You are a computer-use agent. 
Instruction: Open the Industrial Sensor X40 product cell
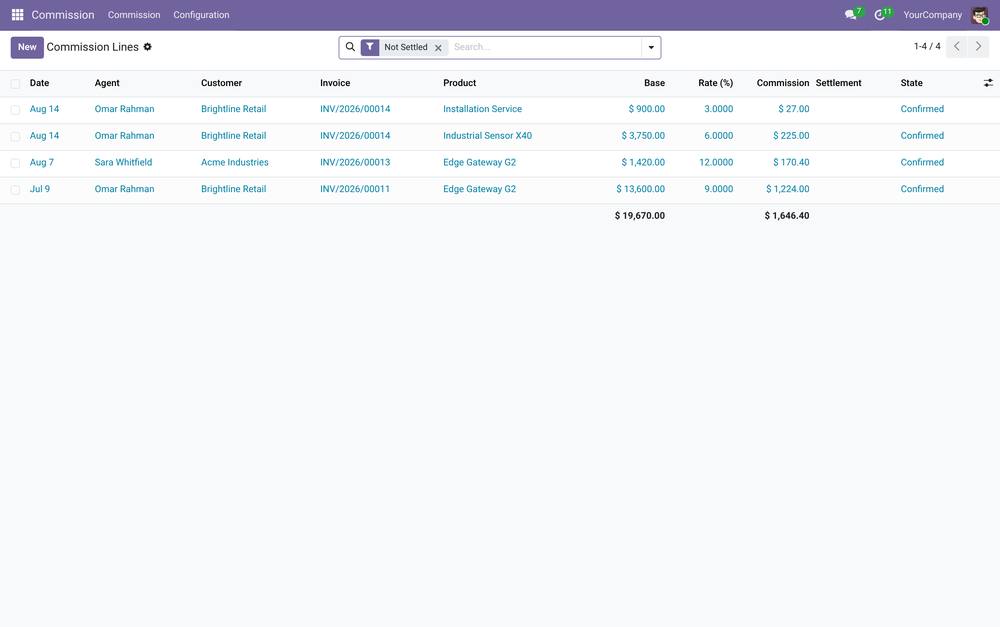[x=487, y=136]
